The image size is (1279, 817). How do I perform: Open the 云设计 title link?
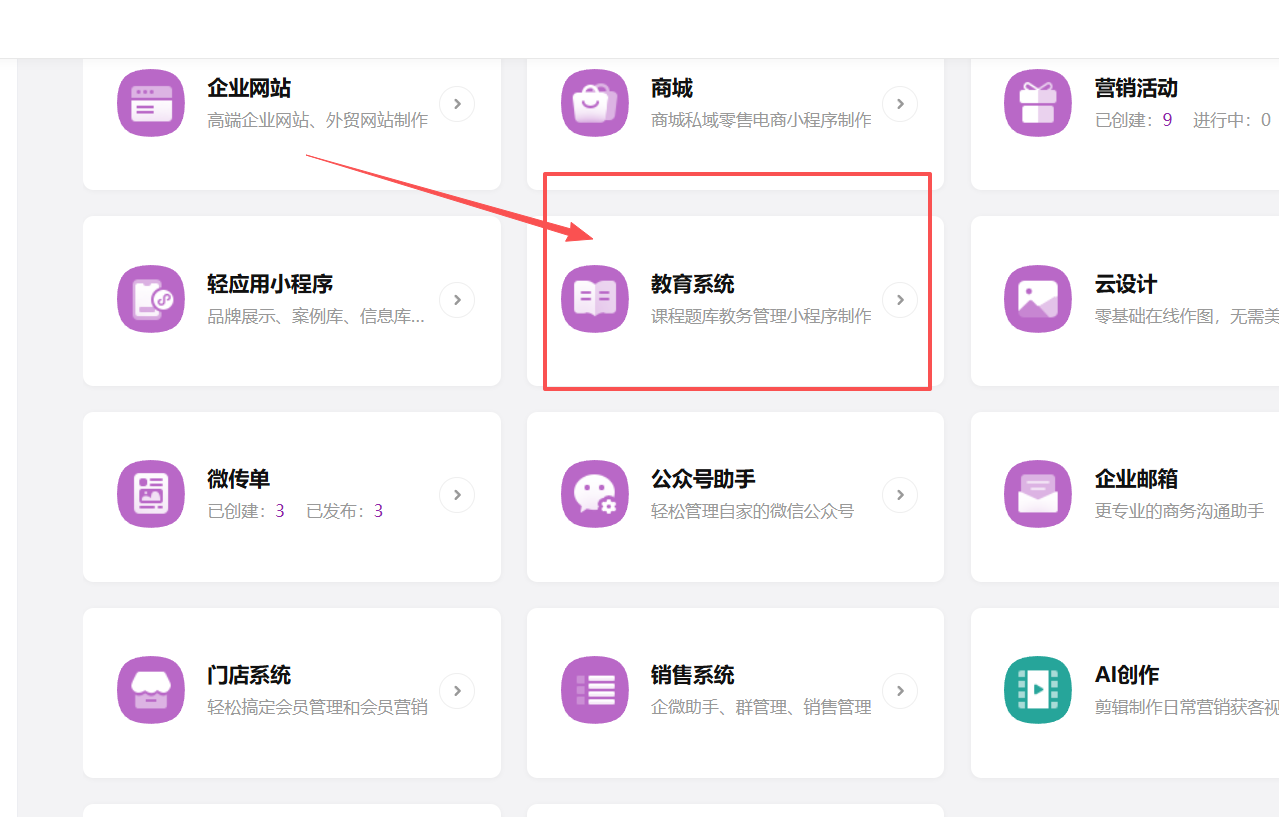pos(1126,284)
